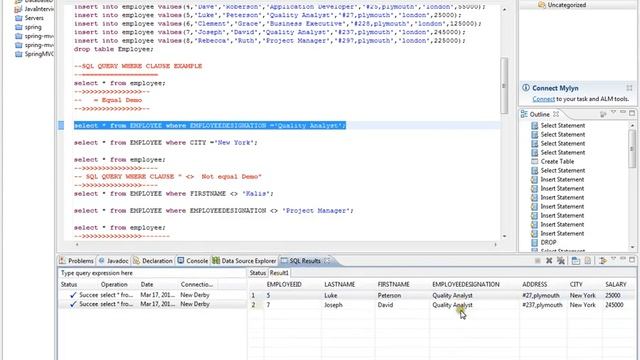Select the #237,plymouth address cell
The image size is (640, 360).
[542, 304]
